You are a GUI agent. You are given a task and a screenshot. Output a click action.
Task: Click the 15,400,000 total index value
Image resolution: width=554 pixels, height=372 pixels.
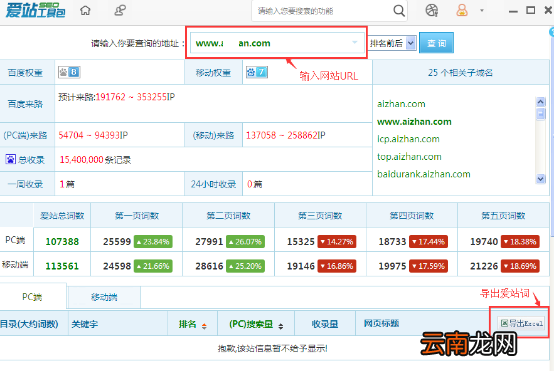click(81, 160)
